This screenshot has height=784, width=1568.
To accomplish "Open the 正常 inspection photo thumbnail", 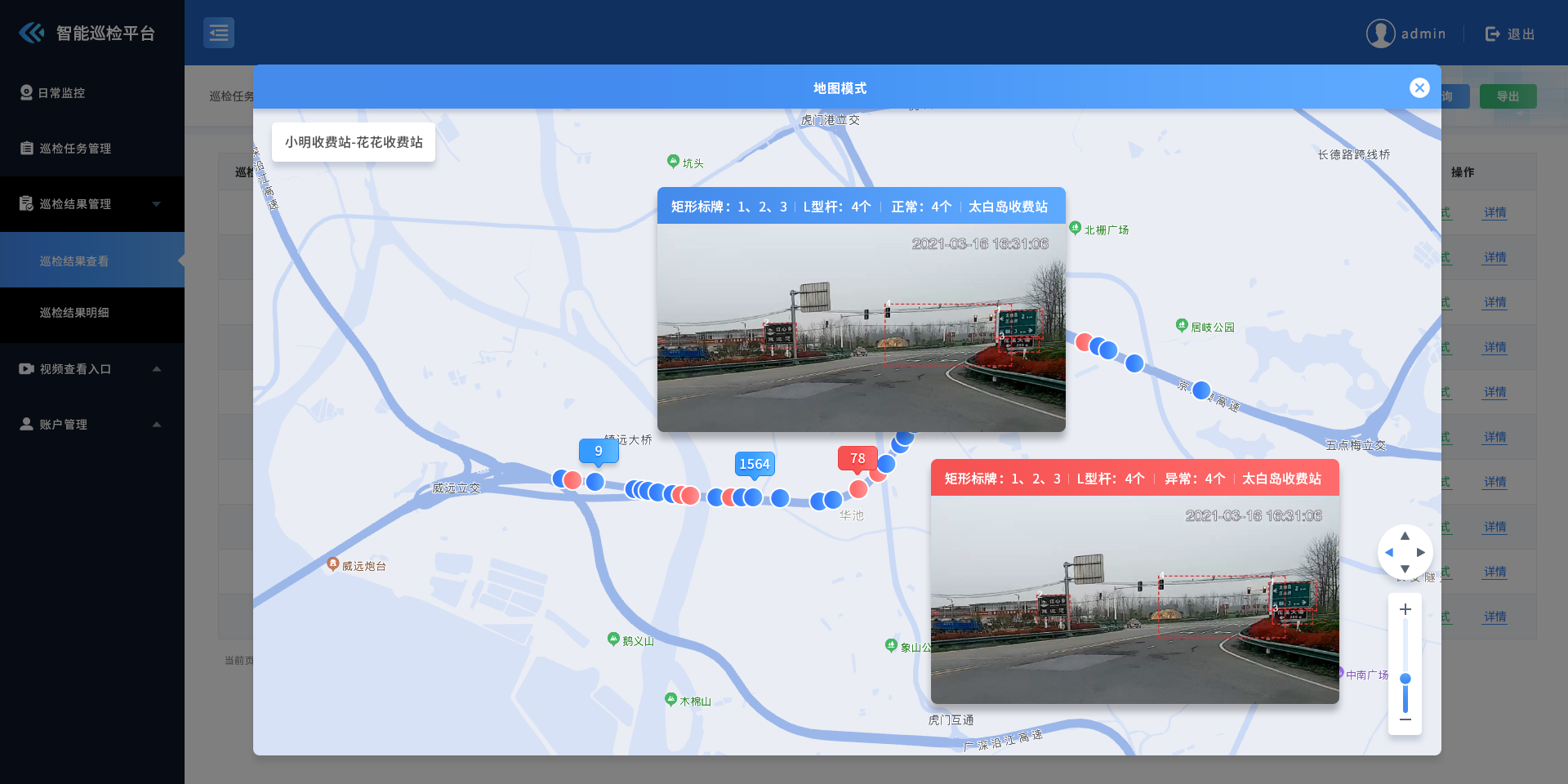I will click(862, 328).
